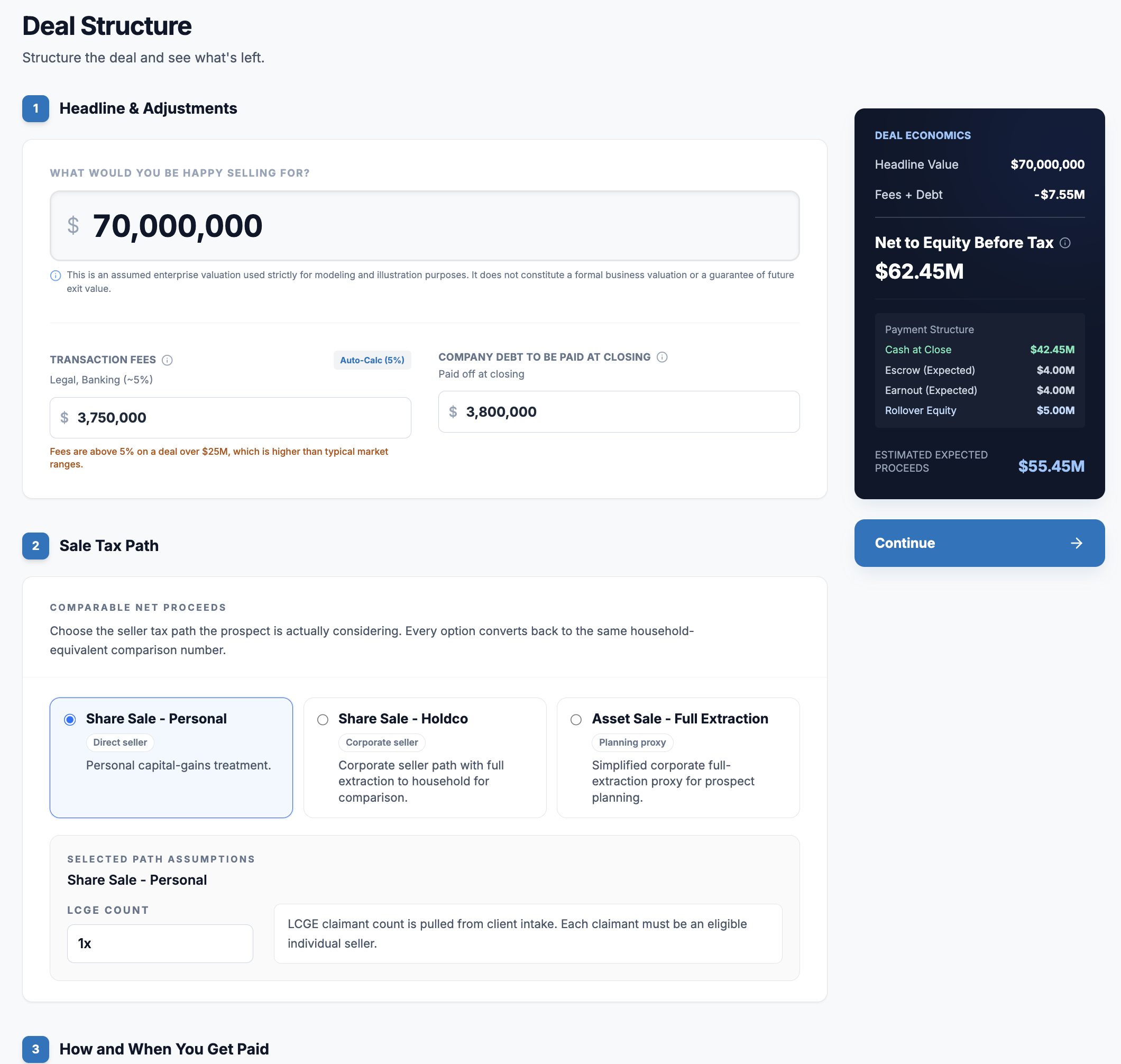Click the step 1 badge for Headline & Adjustments

35,109
